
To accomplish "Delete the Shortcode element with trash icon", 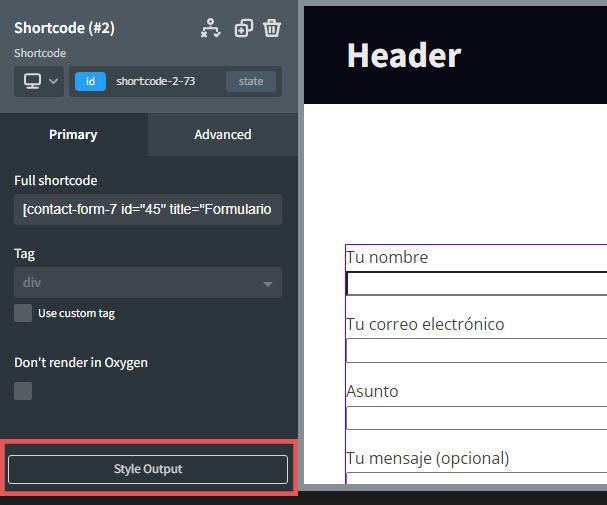I will coord(272,28).
